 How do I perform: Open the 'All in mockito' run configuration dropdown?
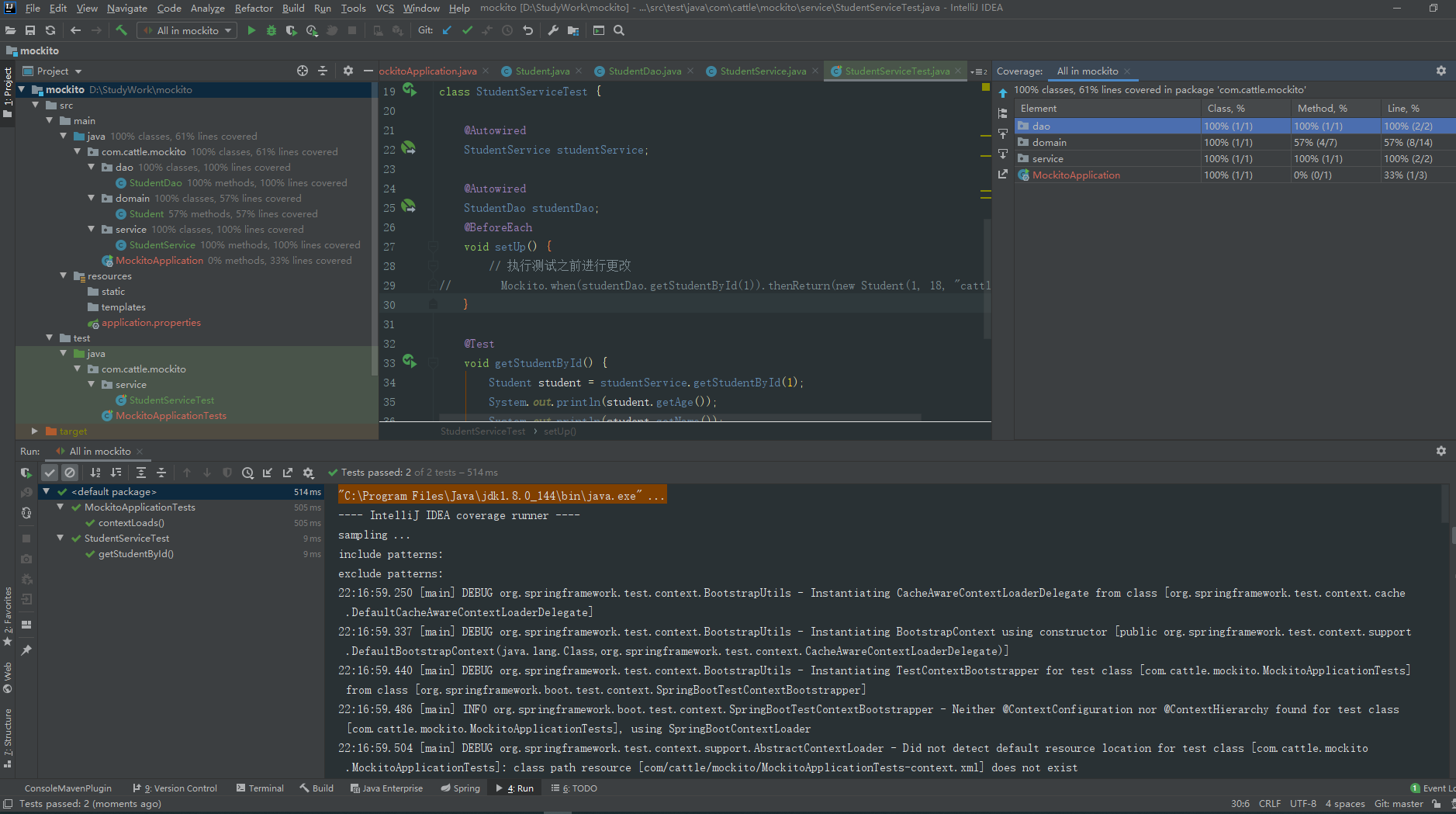[187, 30]
